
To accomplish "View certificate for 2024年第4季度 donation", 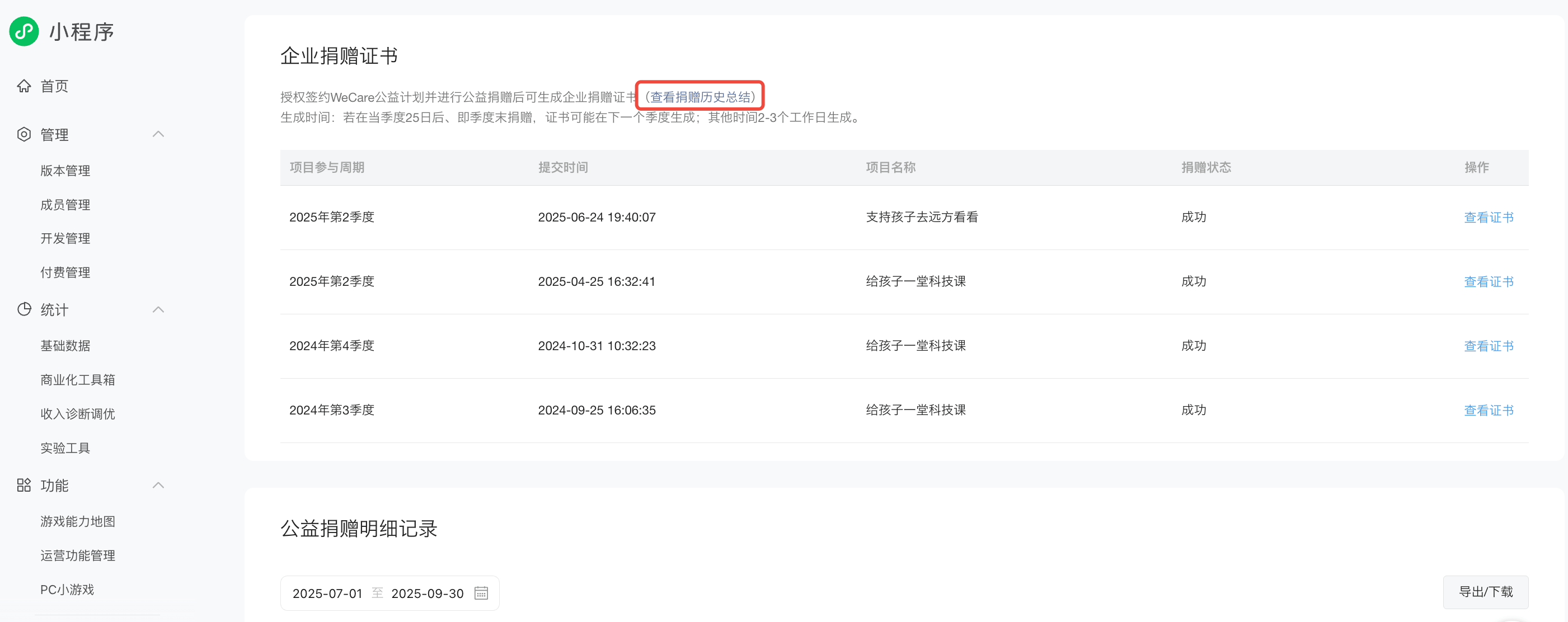I will 1489,346.
